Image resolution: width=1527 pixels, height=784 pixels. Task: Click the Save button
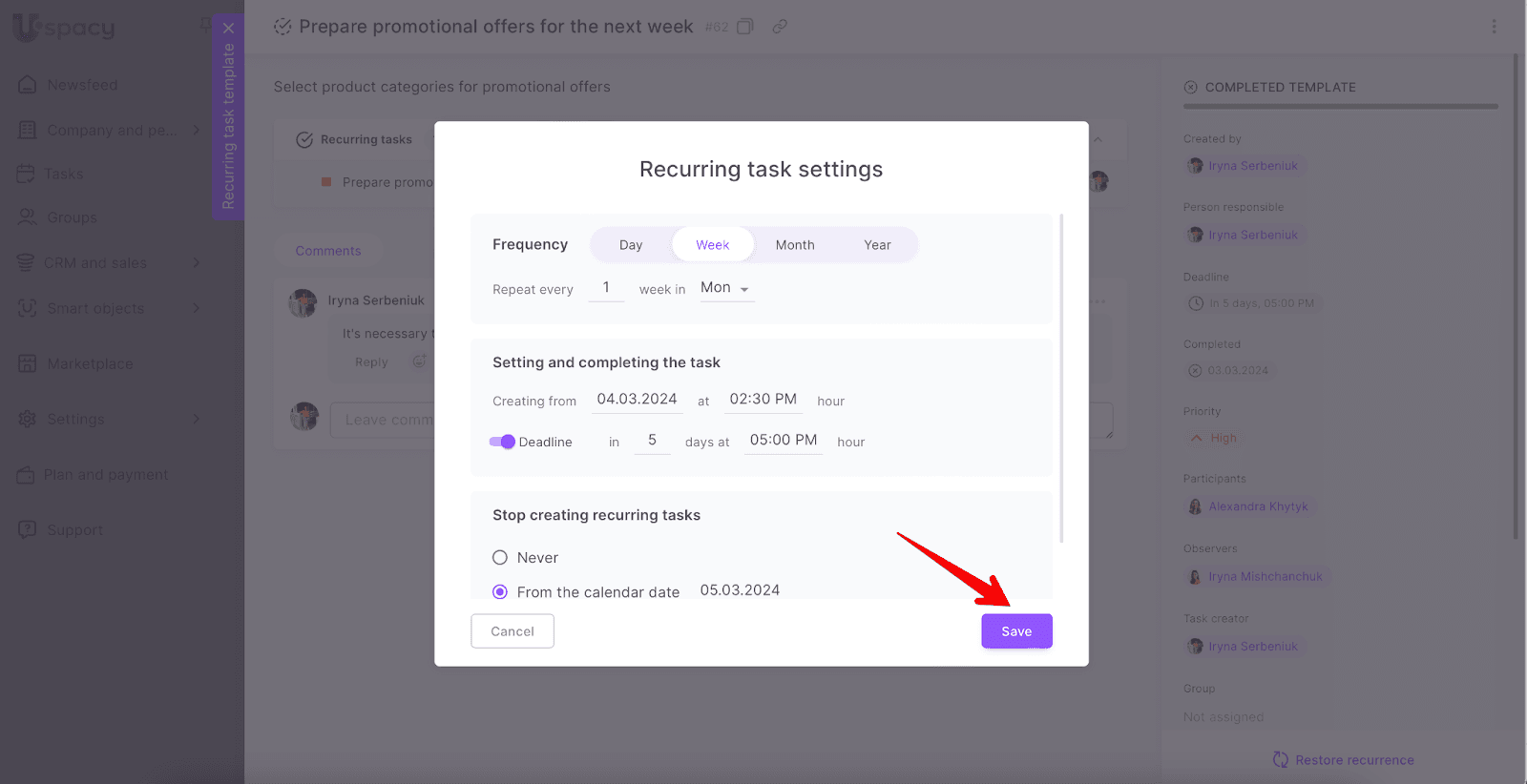[x=1015, y=631]
